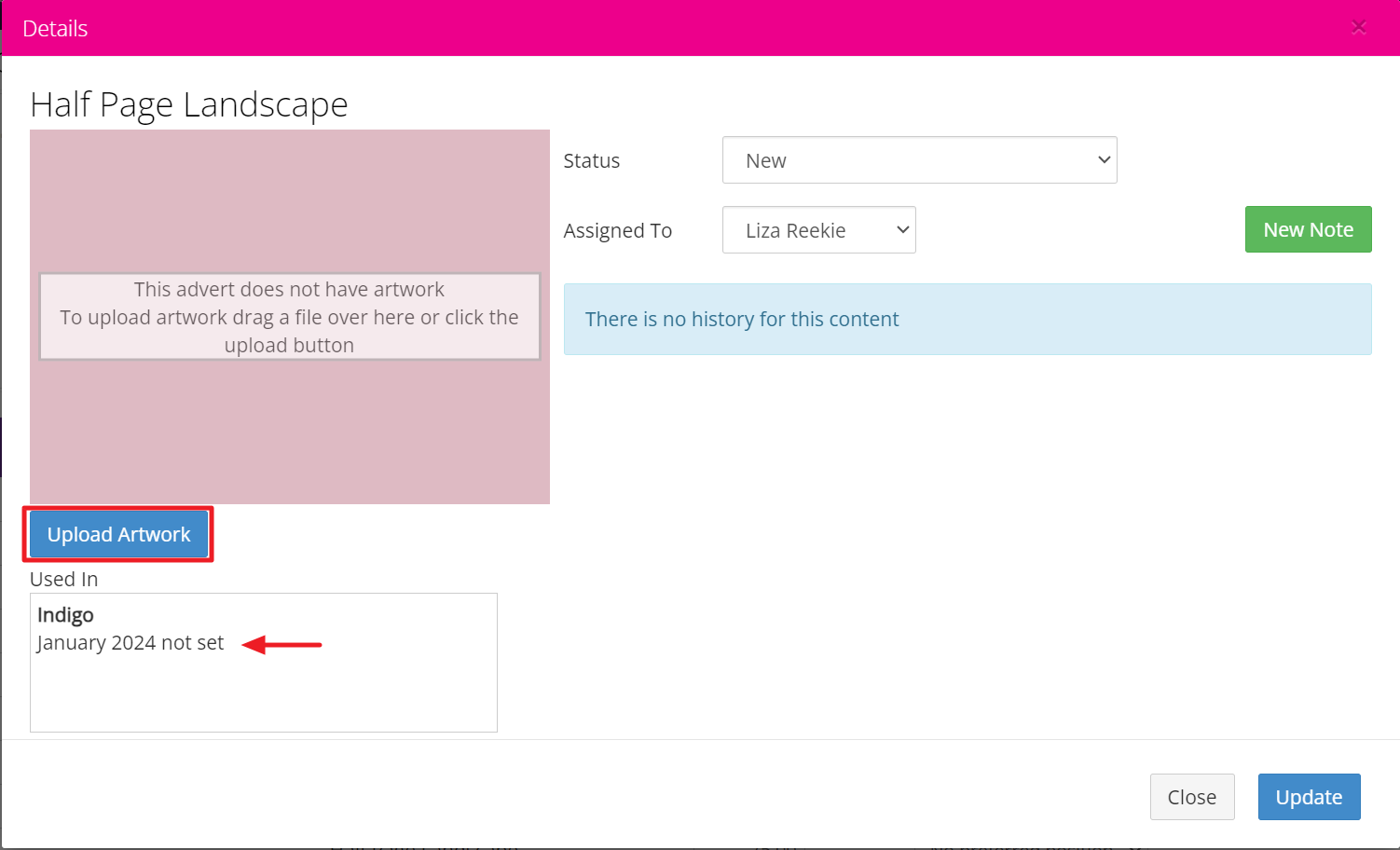This screenshot has width=1400, height=850.
Task: Click the 'January 2024 not set' text
Action: click(130, 643)
